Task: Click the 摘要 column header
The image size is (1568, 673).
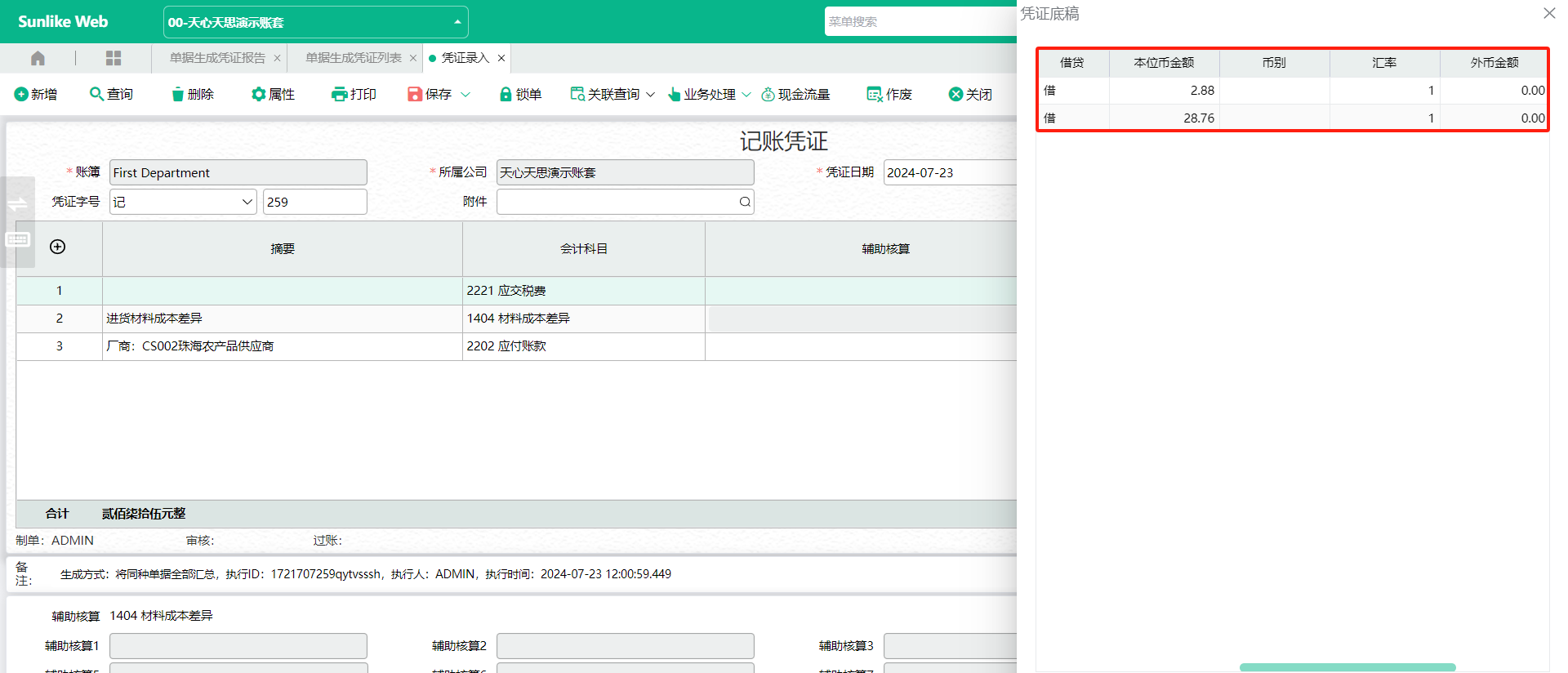Action: coord(283,249)
